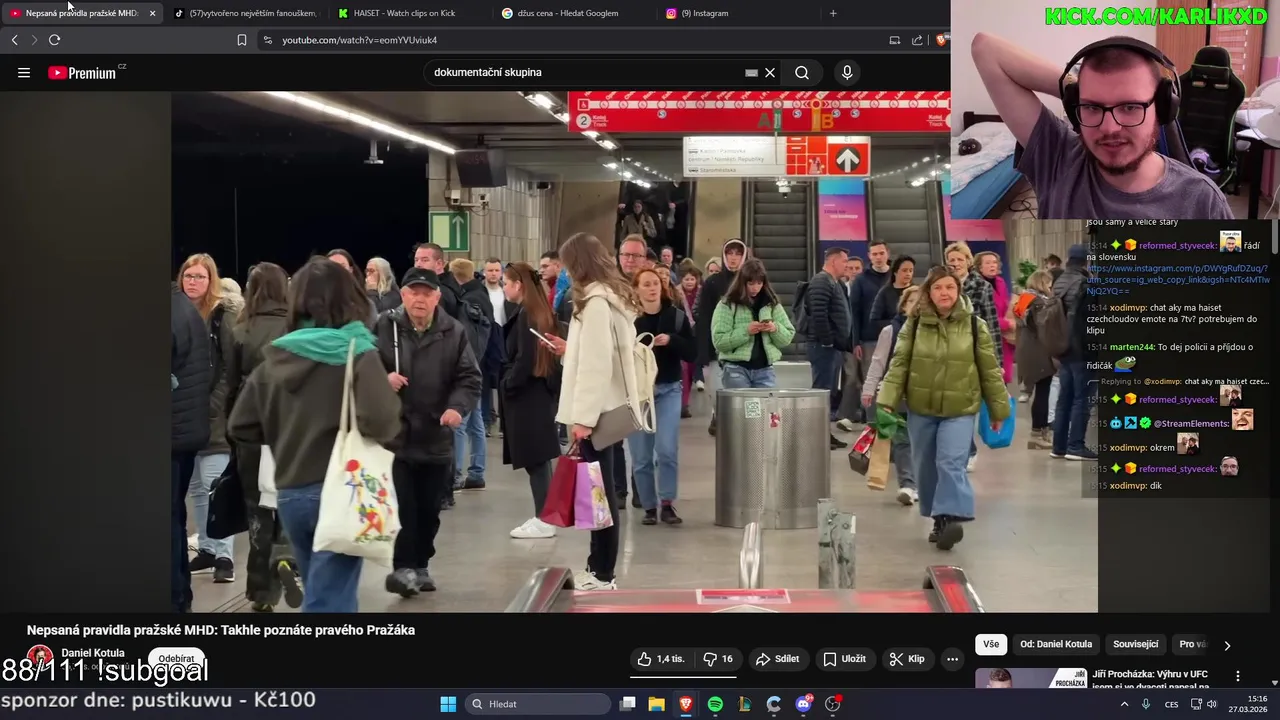
Task: Click the Uložit save button
Action: pos(844,659)
